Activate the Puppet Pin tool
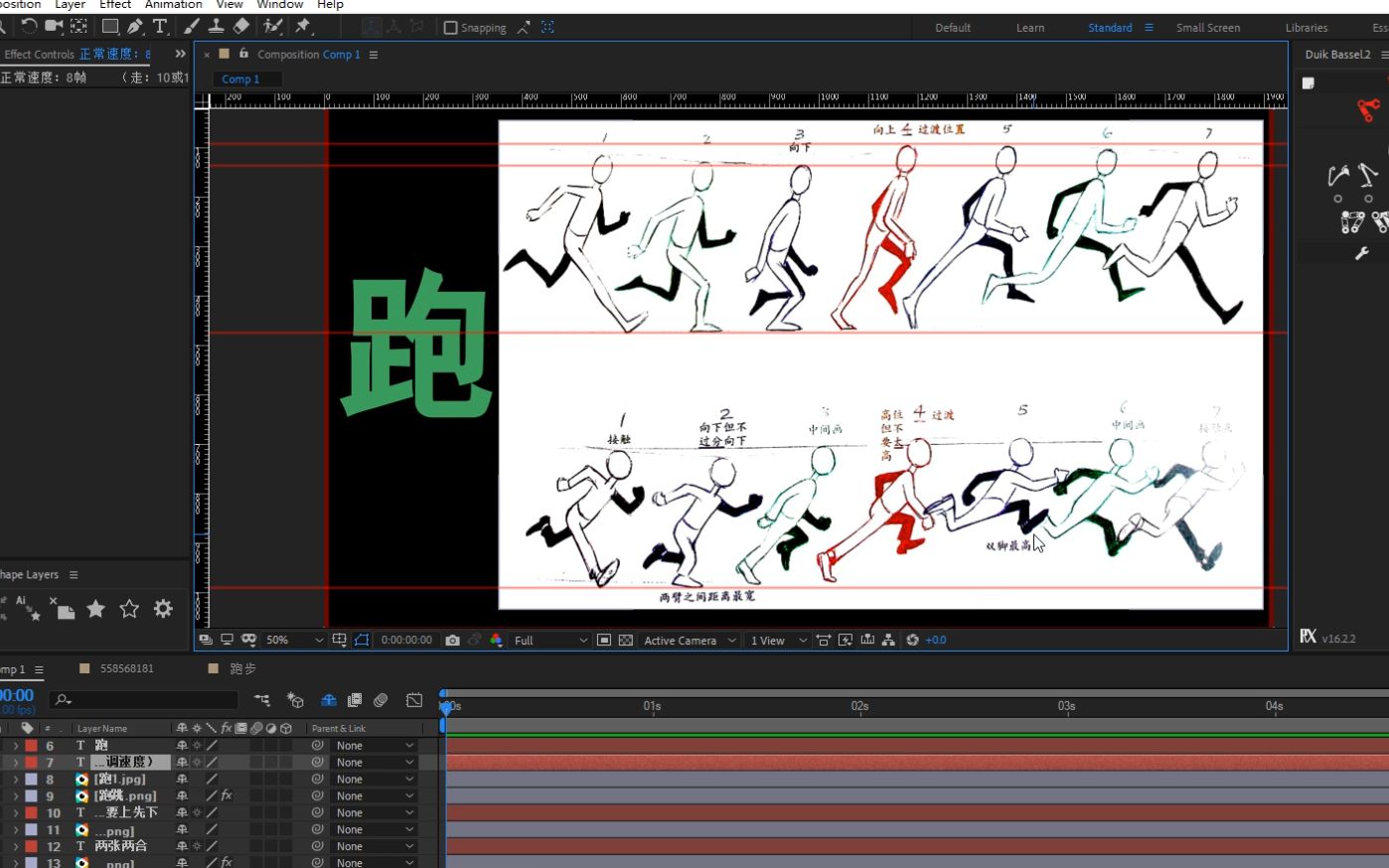Image resolution: width=1389 pixels, height=868 pixels. tap(303, 27)
